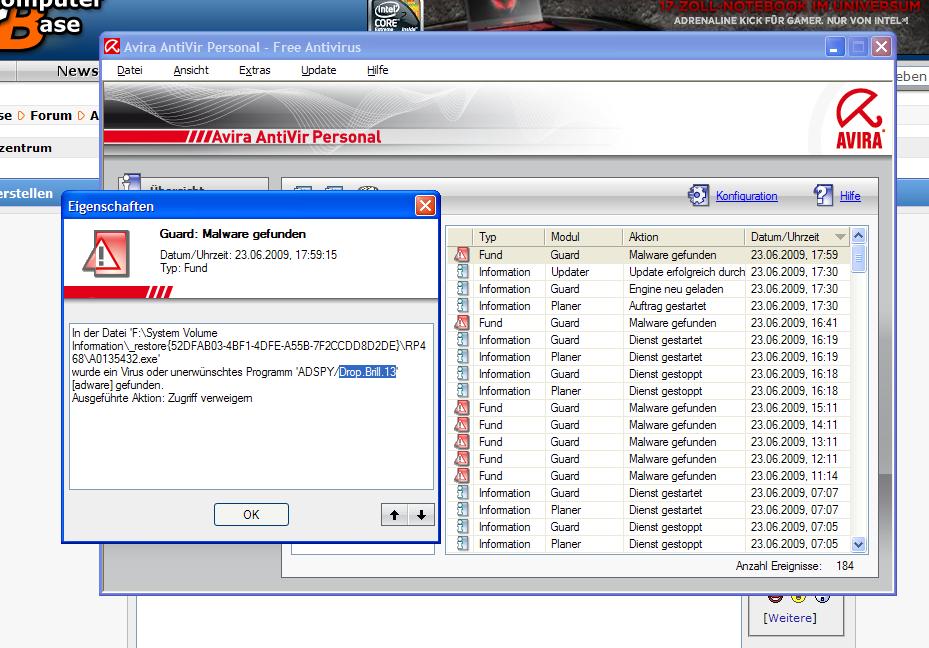929x648 pixels.
Task: Open the Extras menu
Action: [255, 70]
